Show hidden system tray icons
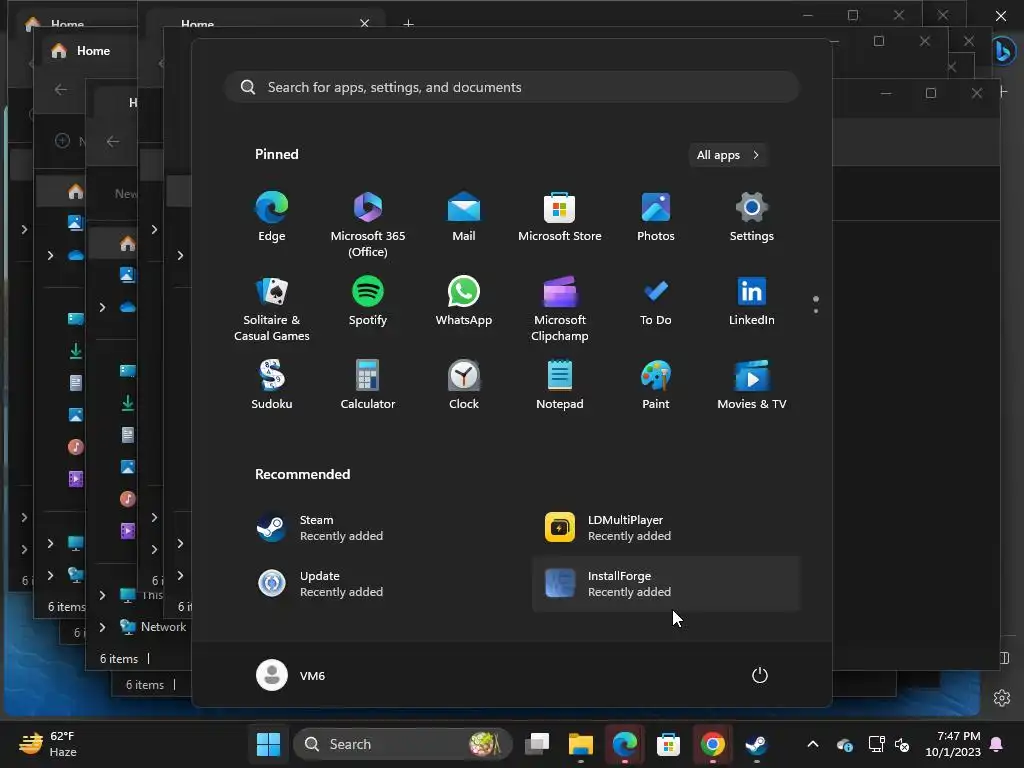The image size is (1024, 768). point(813,744)
